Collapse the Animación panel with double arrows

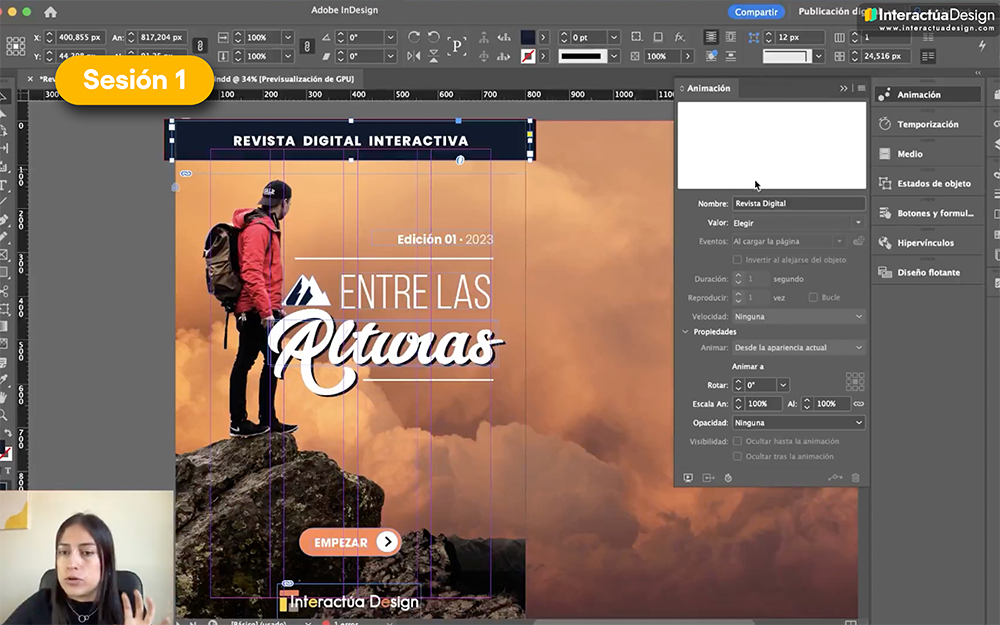[844, 88]
